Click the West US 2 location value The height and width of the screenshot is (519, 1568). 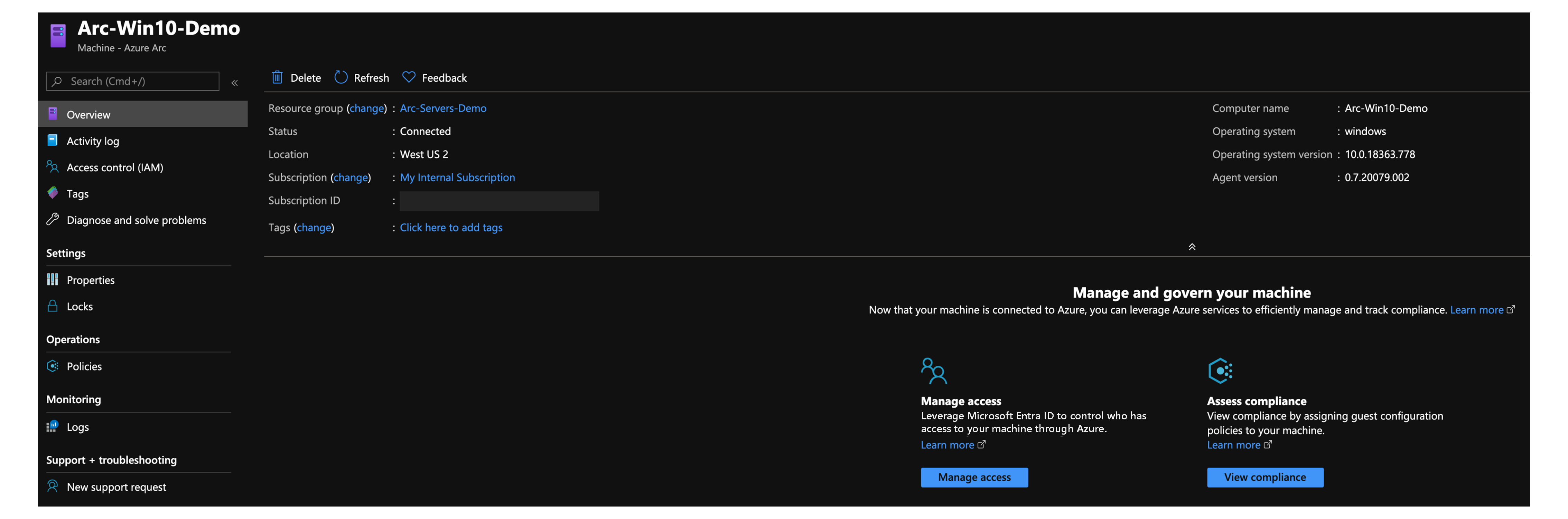pos(424,154)
